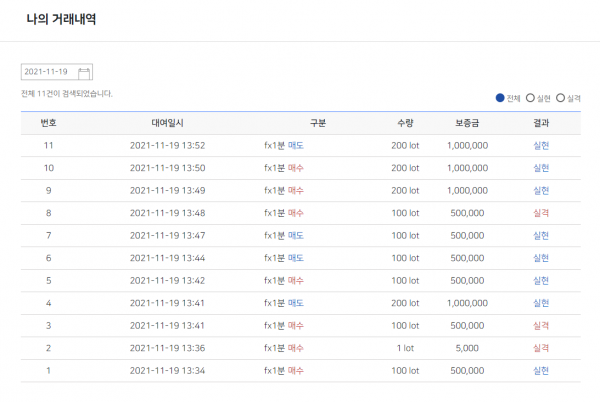Click the 5,000 deposit cell

click(x=467, y=348)
